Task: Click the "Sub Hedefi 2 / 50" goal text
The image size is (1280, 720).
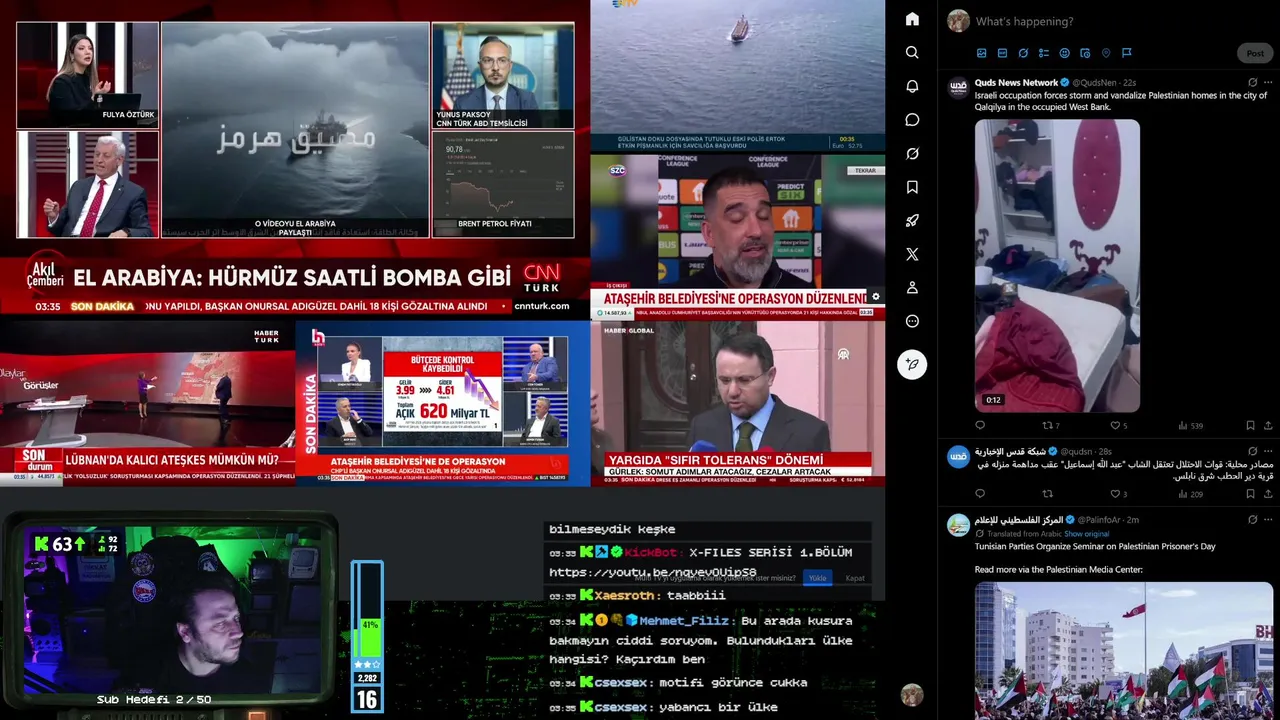Action: (x=154, y=700)
